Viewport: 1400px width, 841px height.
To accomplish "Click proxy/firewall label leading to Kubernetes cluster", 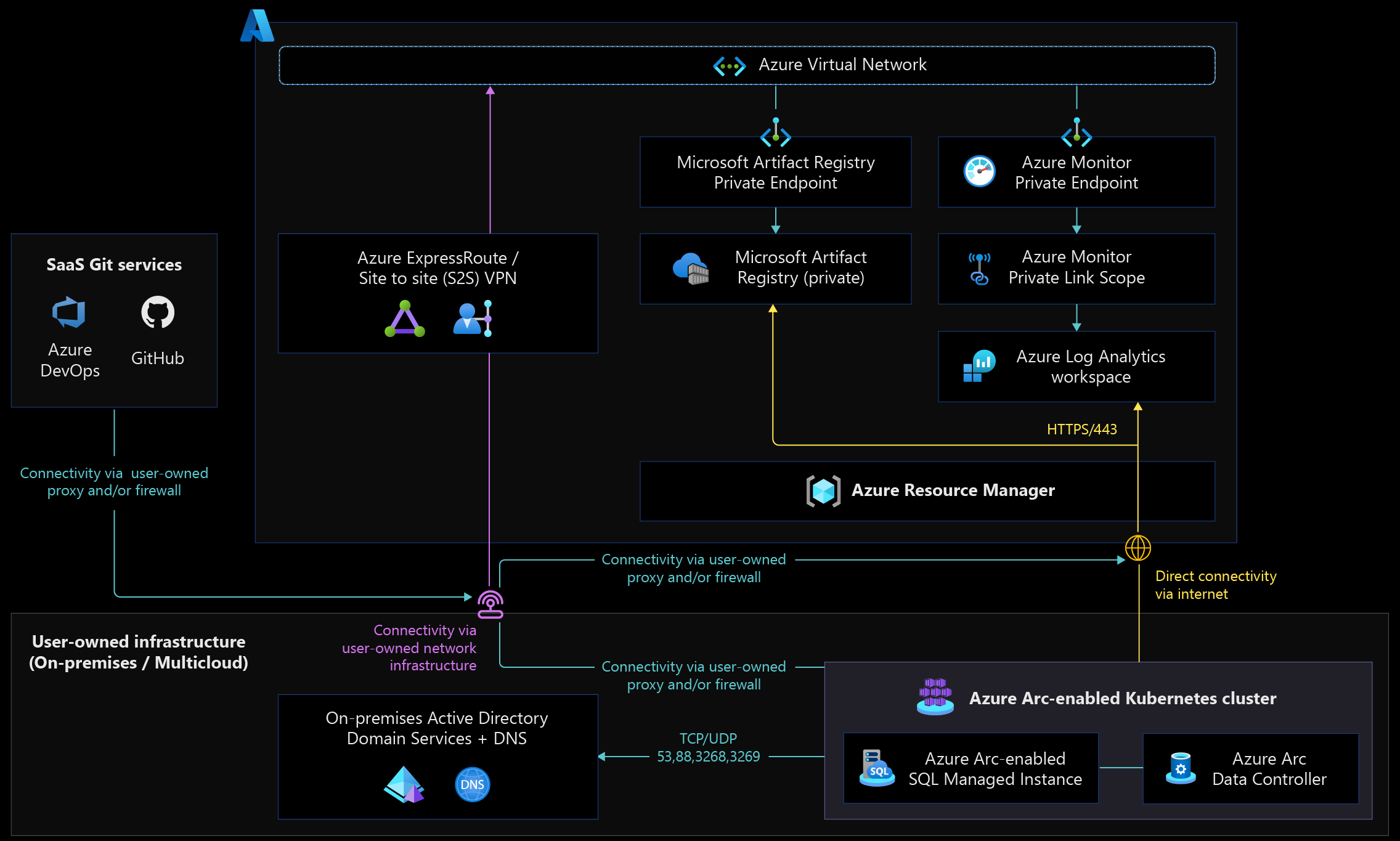I will click(x=694, y=675).
